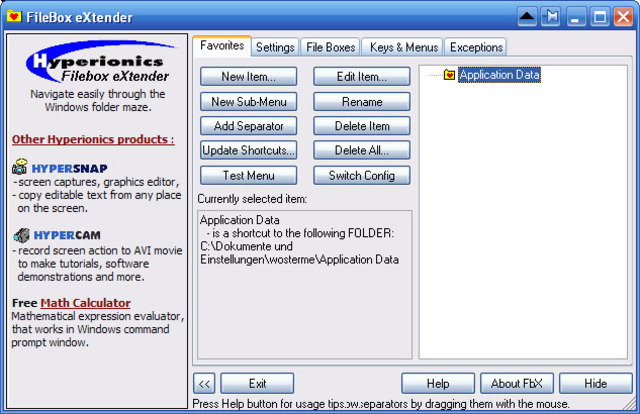Screen dimensions: 640x414
Task: Click the Delete All... button
Action: pos(362,151)
